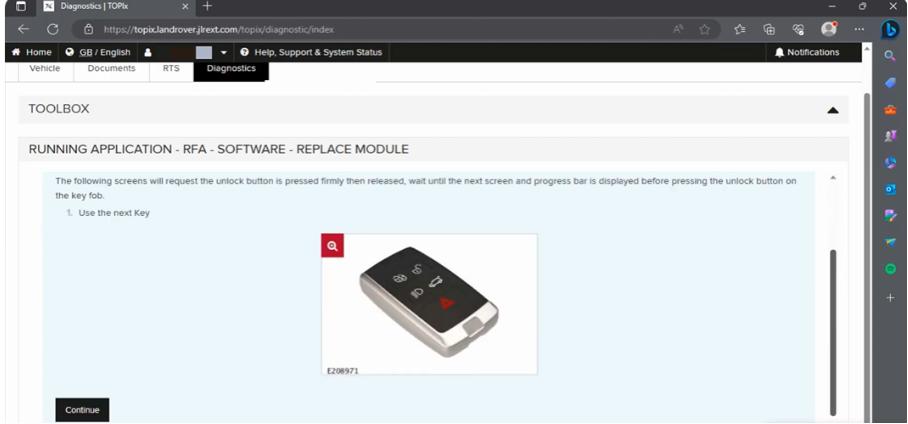Image resolution: width=908 pixels, height=424 pixels.
Task: Click 'Use the next Key' text
Action: tap(114, 213)
